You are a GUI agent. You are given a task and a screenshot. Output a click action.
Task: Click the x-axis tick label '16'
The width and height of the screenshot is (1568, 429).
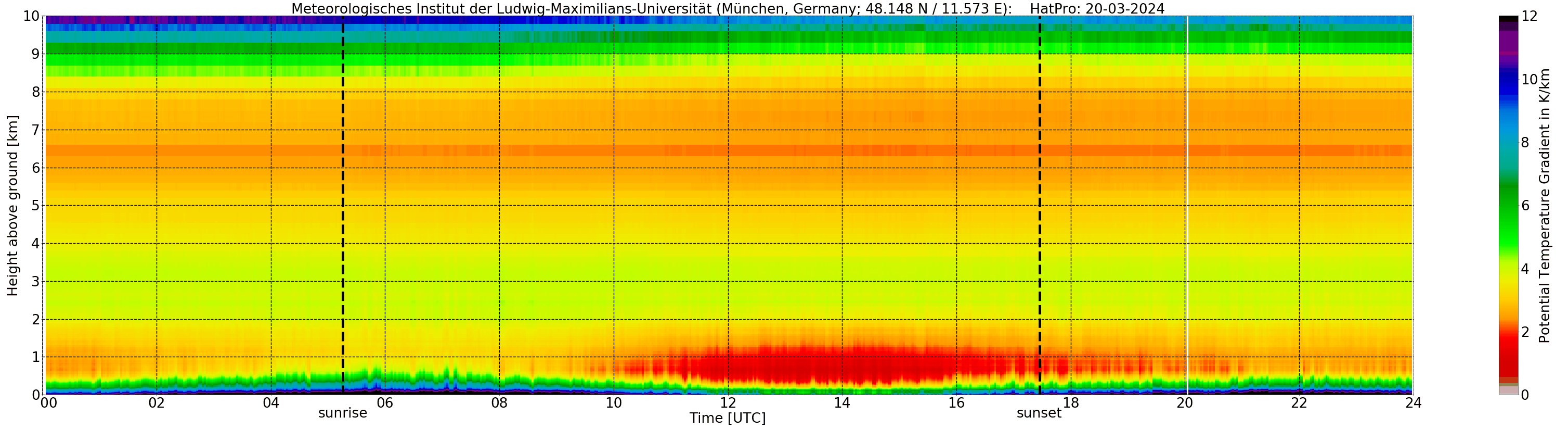(956, 403)
